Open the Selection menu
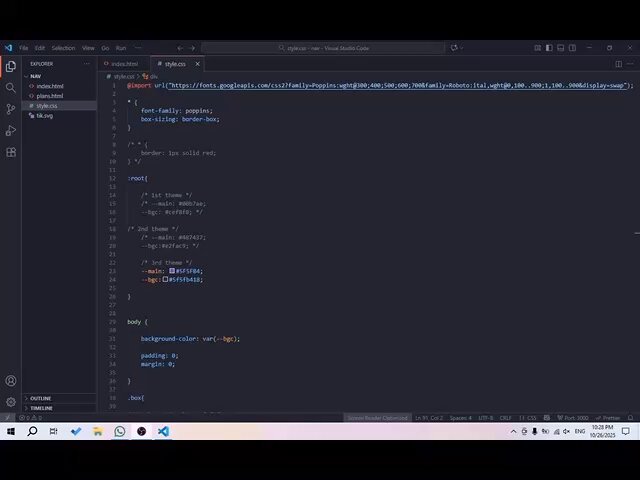 [63, 48]
